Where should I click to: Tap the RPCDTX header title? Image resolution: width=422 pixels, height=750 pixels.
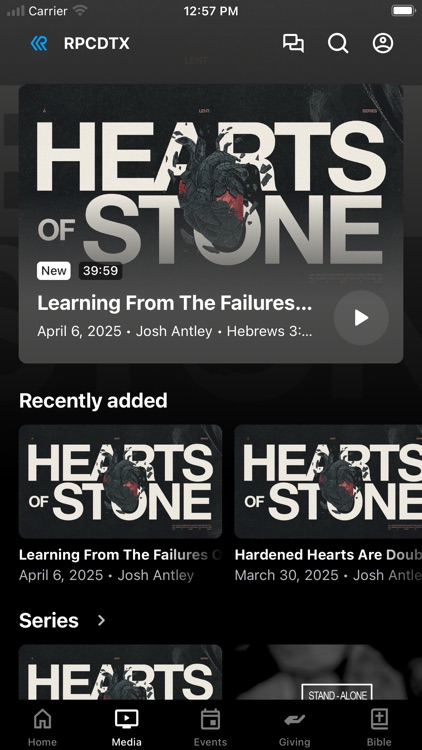pyautogui.click(x=97, y=44)
